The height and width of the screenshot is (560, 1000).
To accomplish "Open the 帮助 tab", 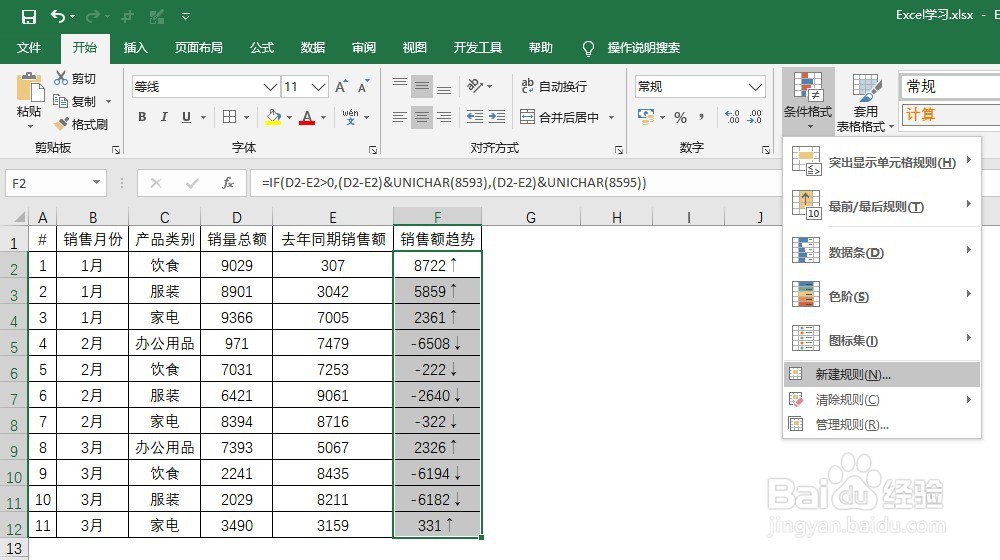I will click(540, 48).
